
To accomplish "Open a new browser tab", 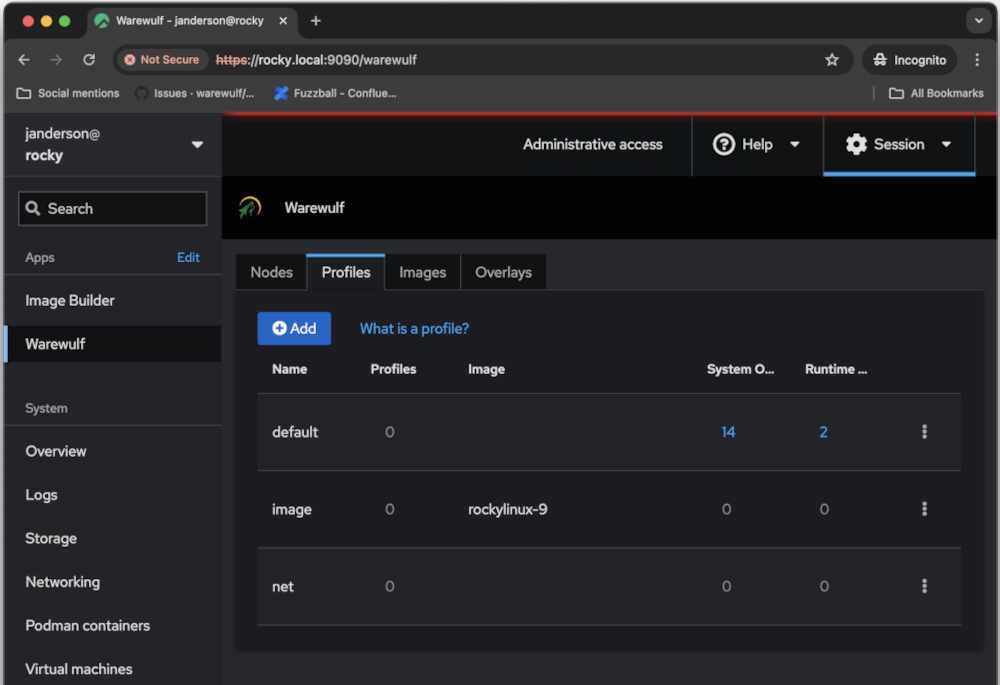I will point(316,20).
